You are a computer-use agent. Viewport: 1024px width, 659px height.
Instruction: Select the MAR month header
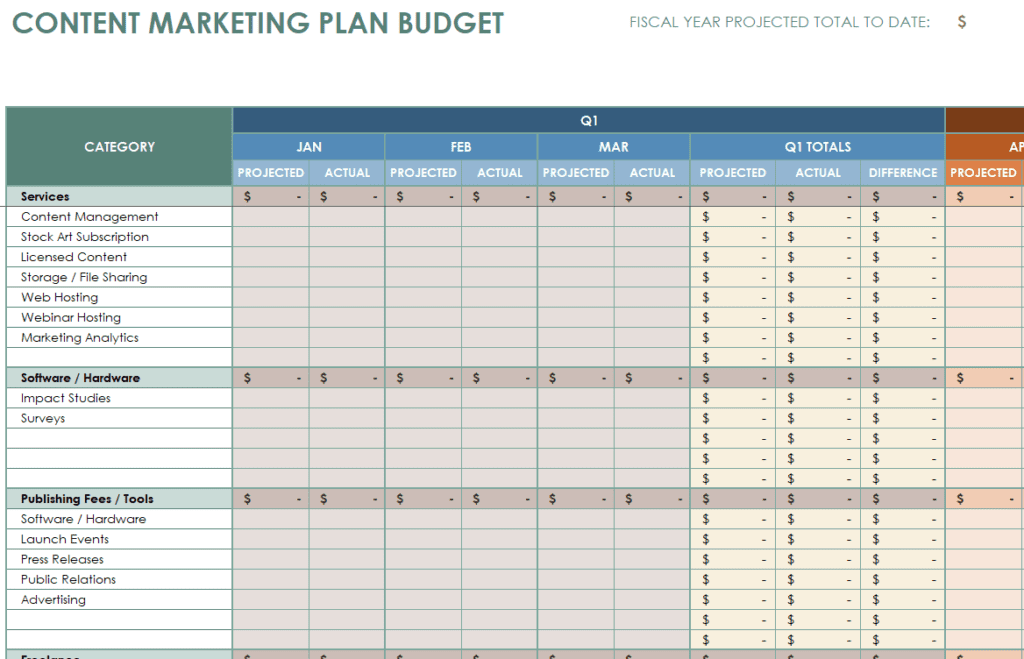[x=614, y=147]
